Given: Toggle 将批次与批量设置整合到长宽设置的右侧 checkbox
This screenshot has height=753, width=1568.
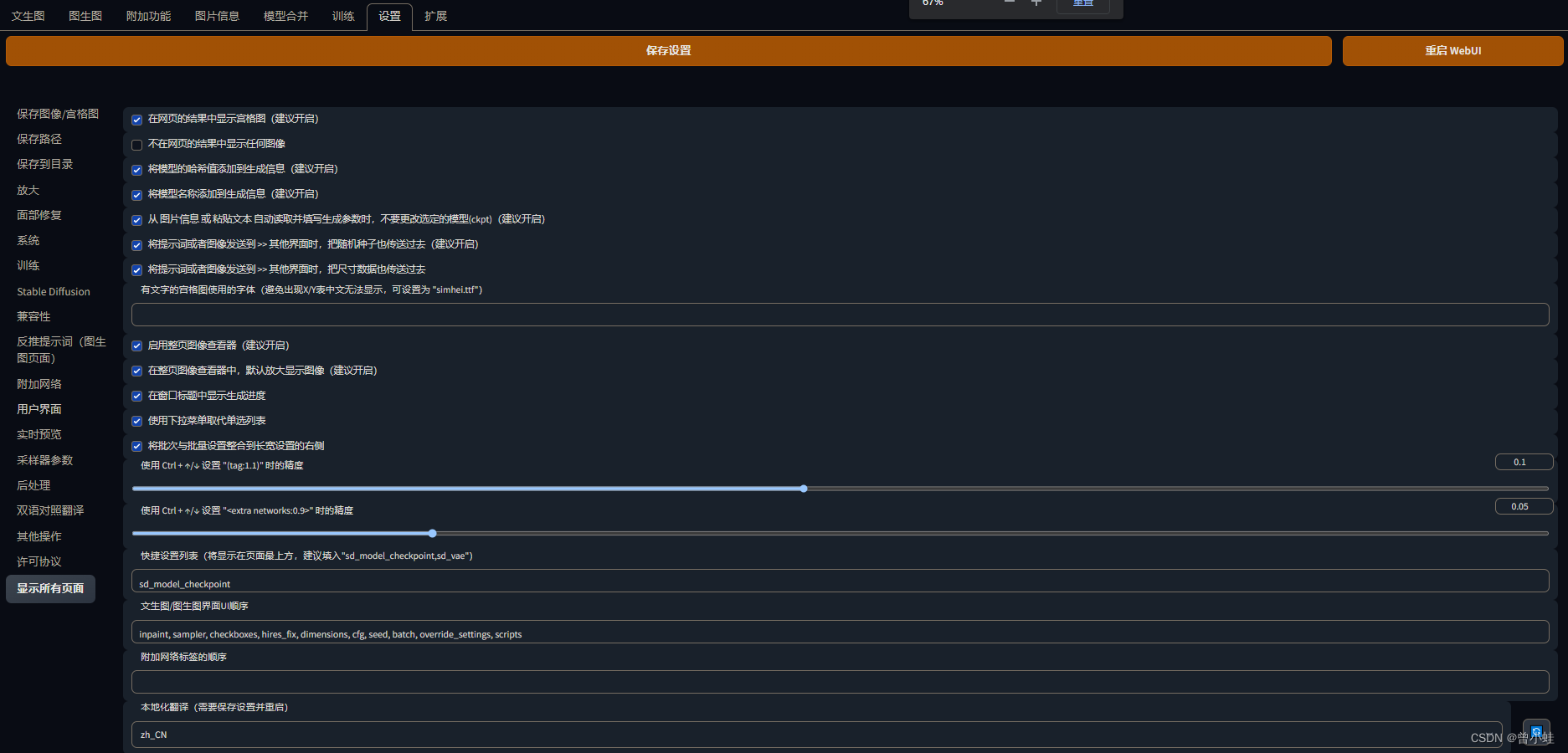Looking at the screenshot, I should click(x=137, y=446).
